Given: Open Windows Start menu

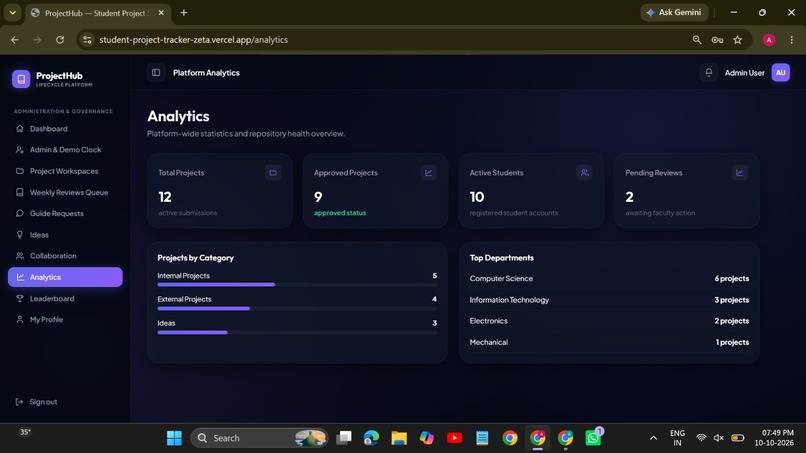Looking at the screenshot, I should click(174, 438).
